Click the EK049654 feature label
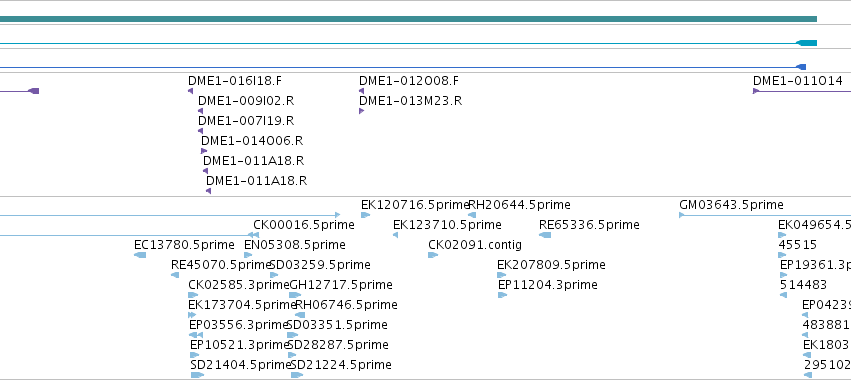 coord(814,225)
